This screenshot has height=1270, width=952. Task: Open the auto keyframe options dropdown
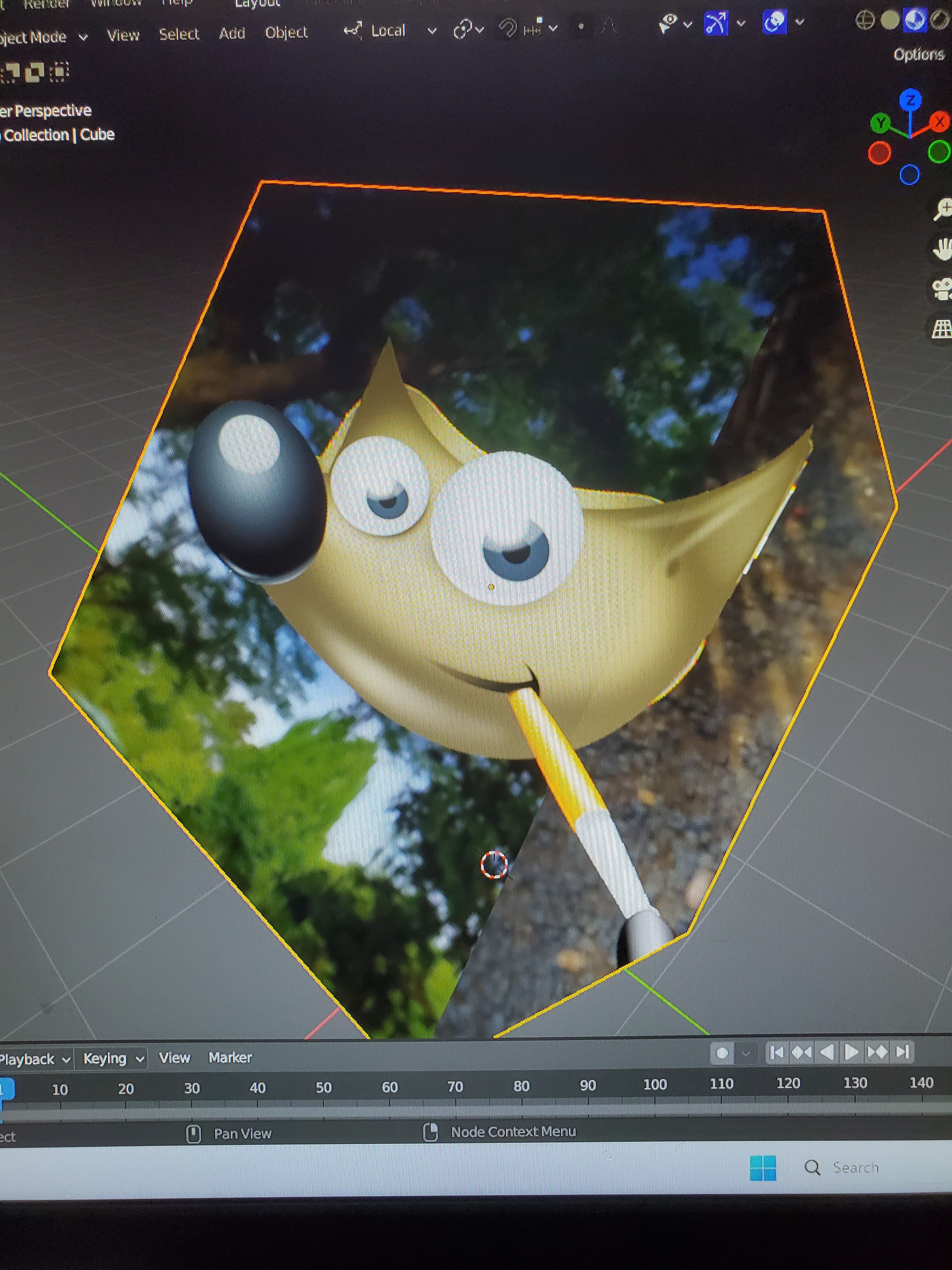tap(746, 1053)
